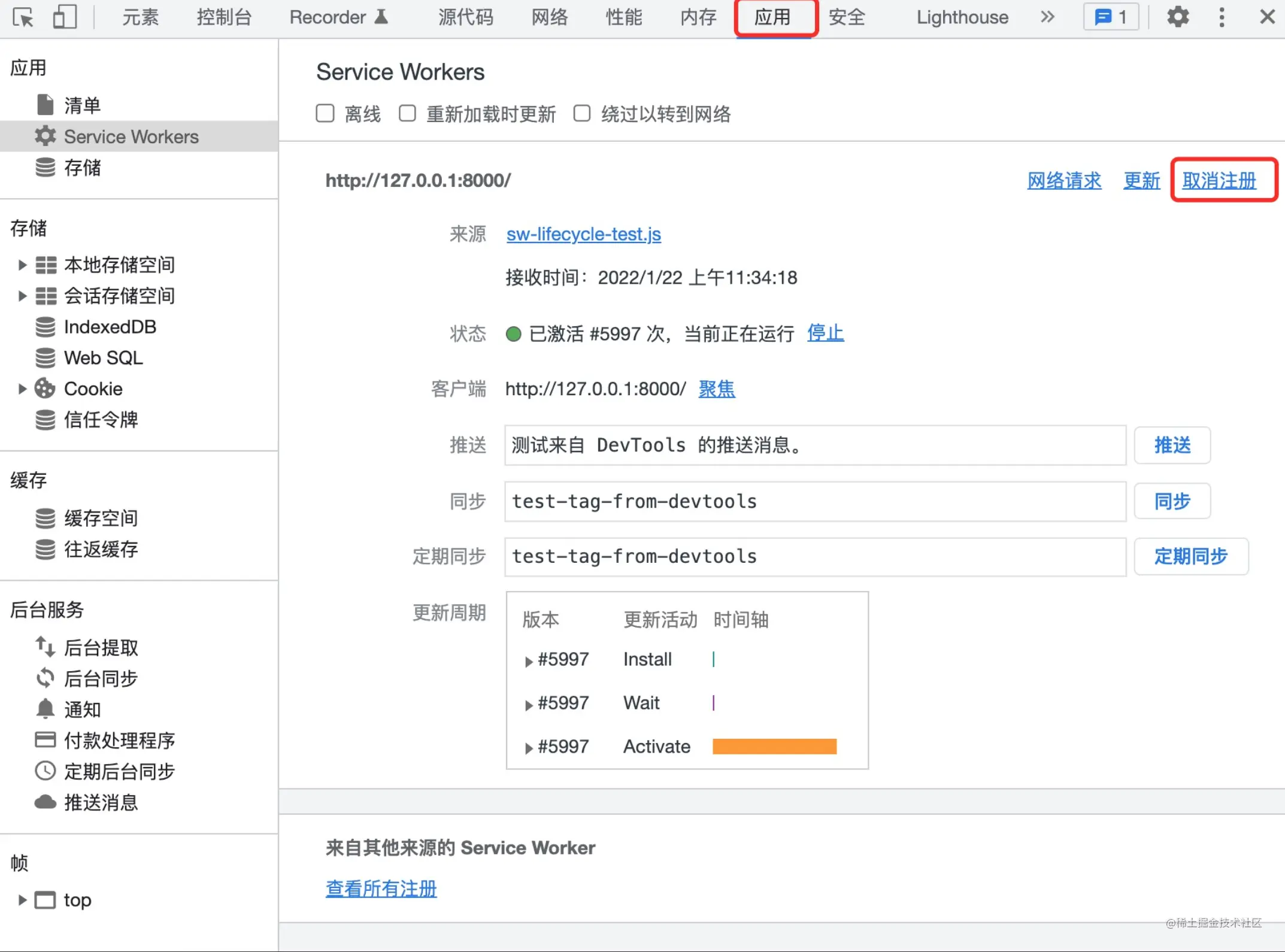Click the 定期后台同步 clock icon
The height and width of the screenshot is (952, 1285).
46,771
